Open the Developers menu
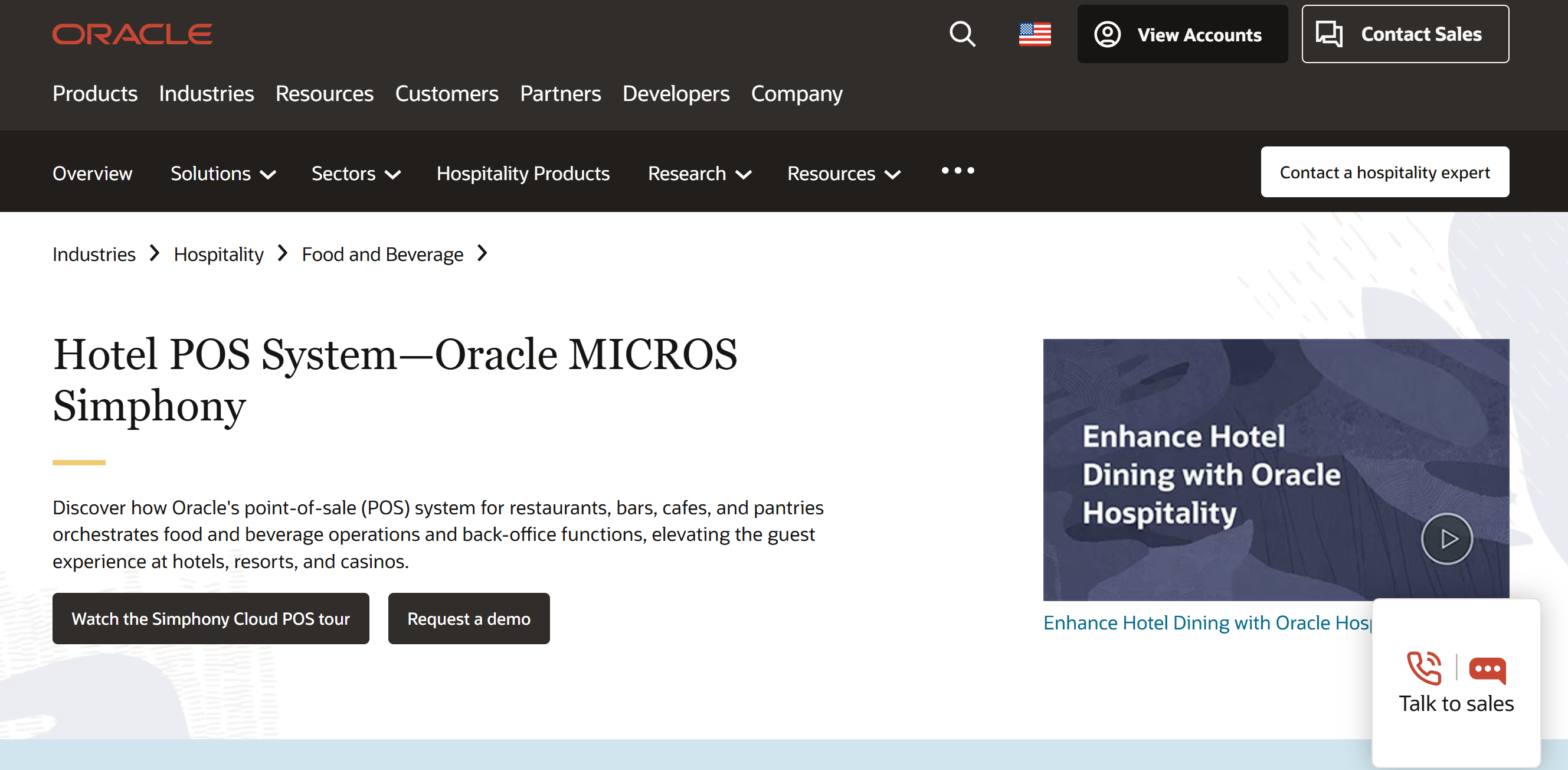 [676, 93]
